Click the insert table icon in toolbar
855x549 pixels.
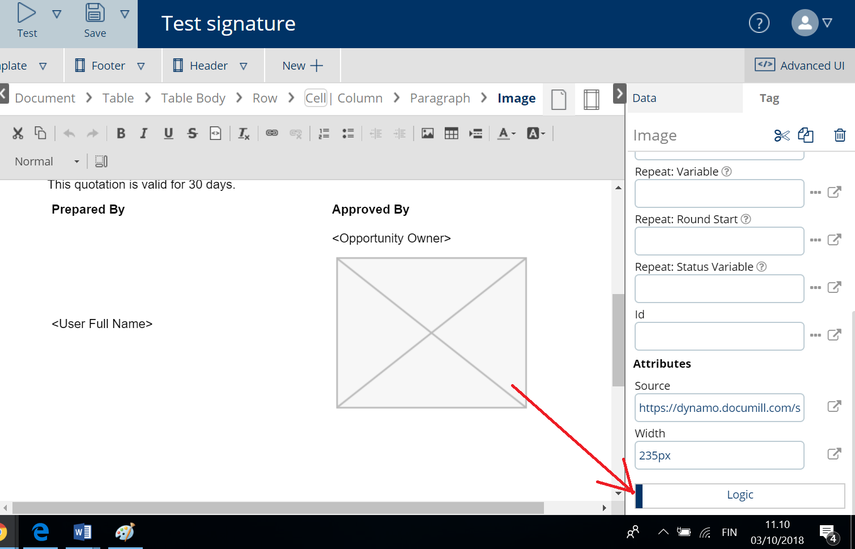pyautogui.click(x=451, y=133)
